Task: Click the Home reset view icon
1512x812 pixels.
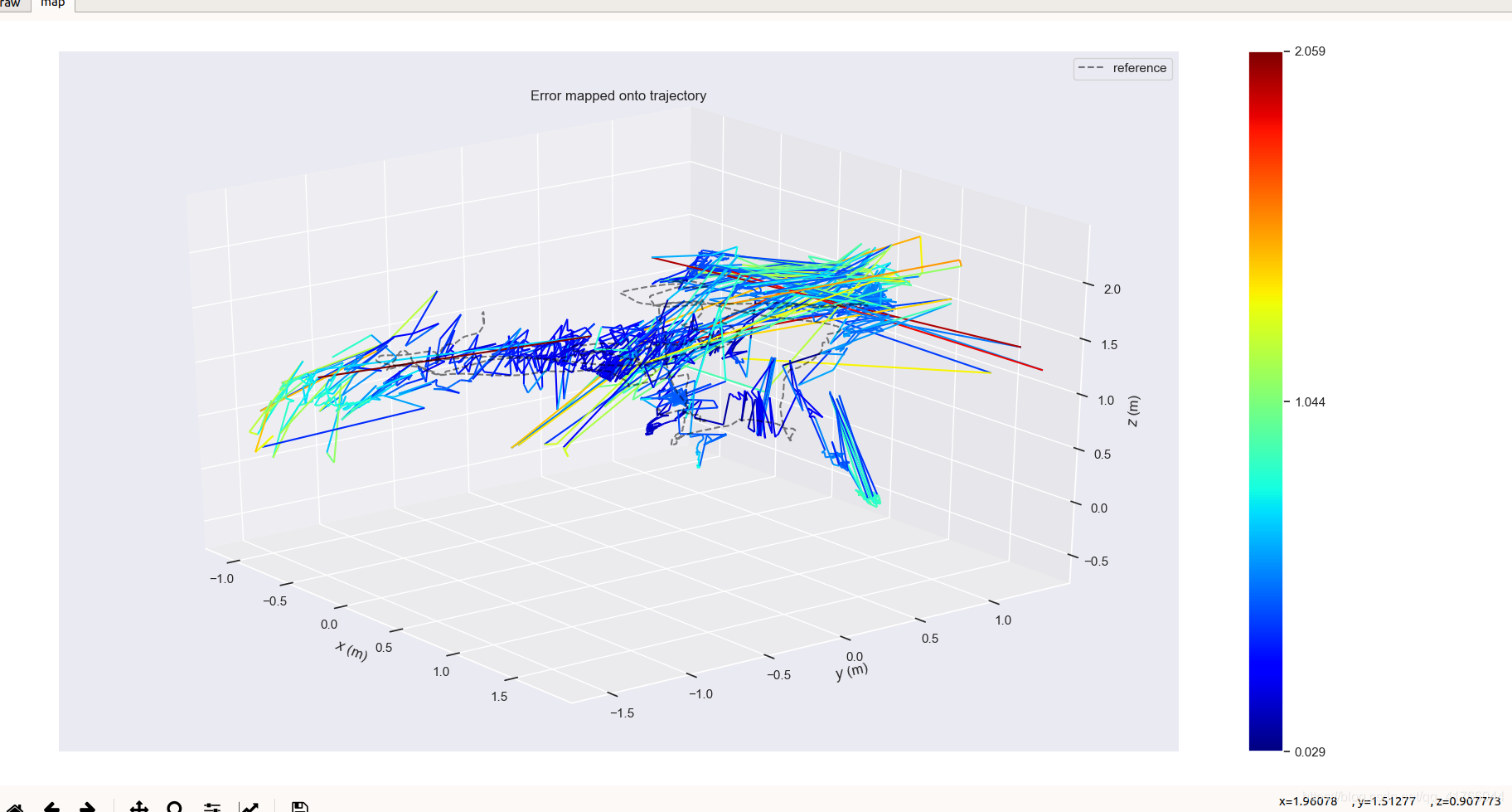Action: 13,807
